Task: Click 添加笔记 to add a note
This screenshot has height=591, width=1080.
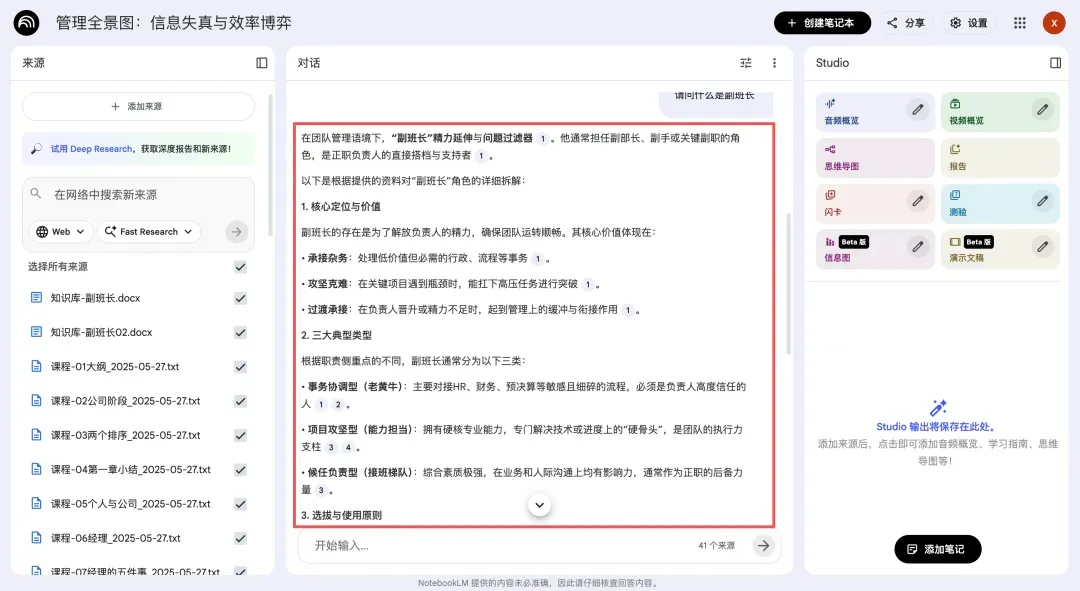Action: 937,549
